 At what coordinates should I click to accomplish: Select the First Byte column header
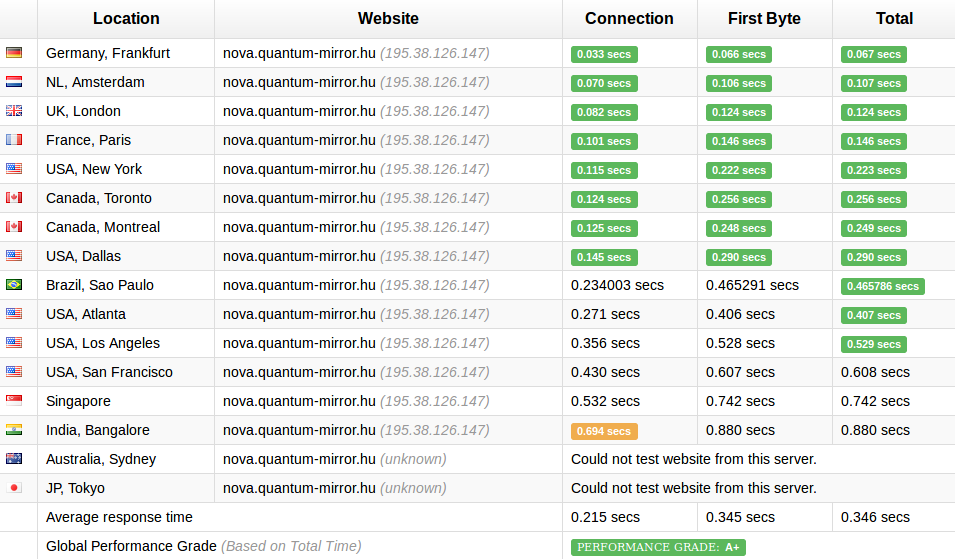pyautogui.click(x=764, y=19)
